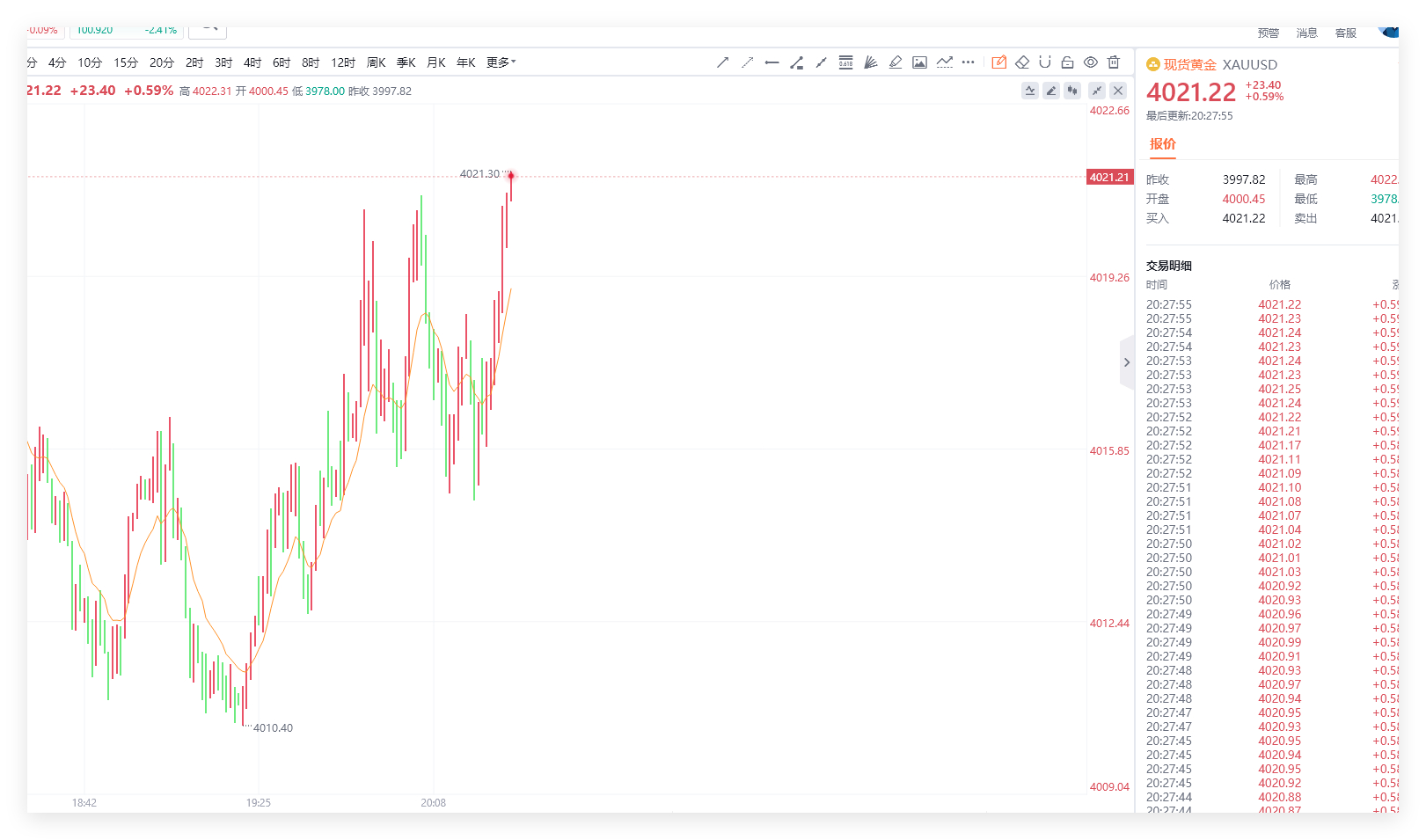Toggle the magnet snap mode
This screenshot has width=1426, height=840.
point(1044,62)
